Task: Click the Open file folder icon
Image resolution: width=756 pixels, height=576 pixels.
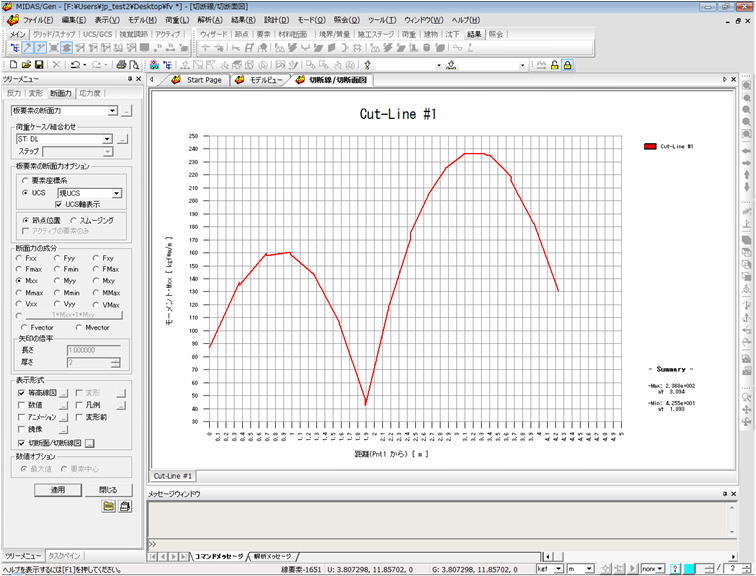Action: tap(26, 65)
